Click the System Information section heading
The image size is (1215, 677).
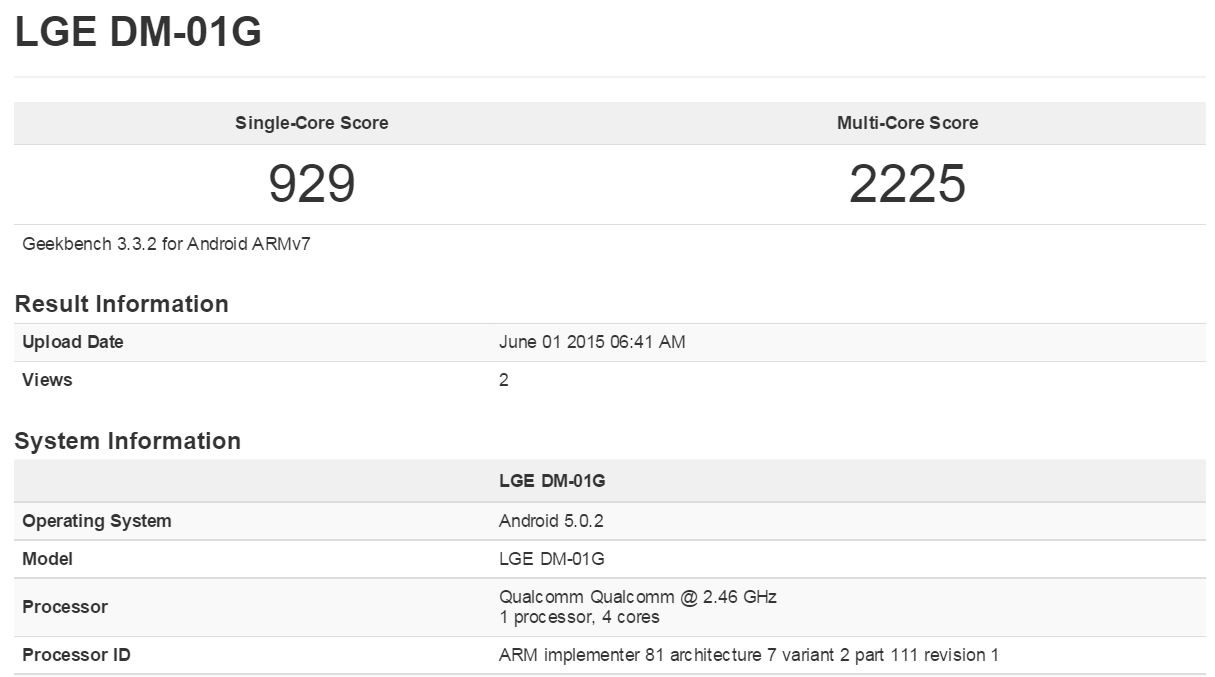127,441
